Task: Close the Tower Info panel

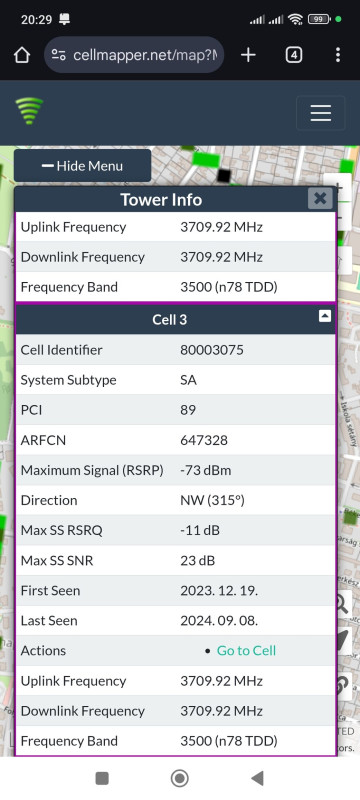Action: (x=320, y=198)
